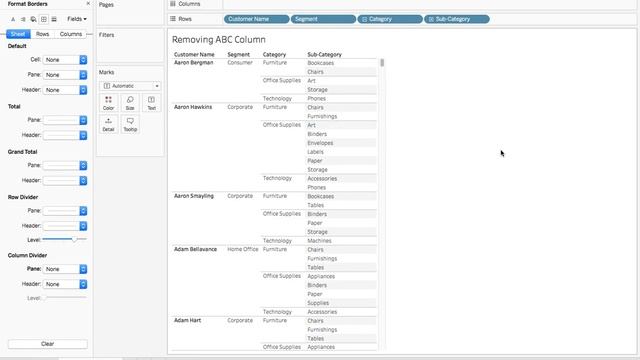Switch to the Sheet tab
The width and height of the screenshot is (640, 360).
[18, 34]
